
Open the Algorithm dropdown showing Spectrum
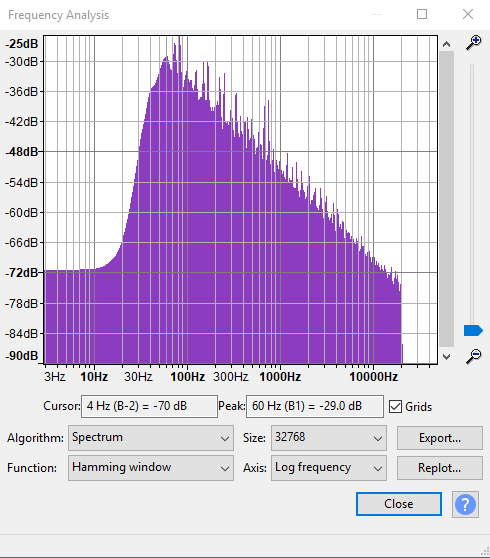click(x=151, y=438)
